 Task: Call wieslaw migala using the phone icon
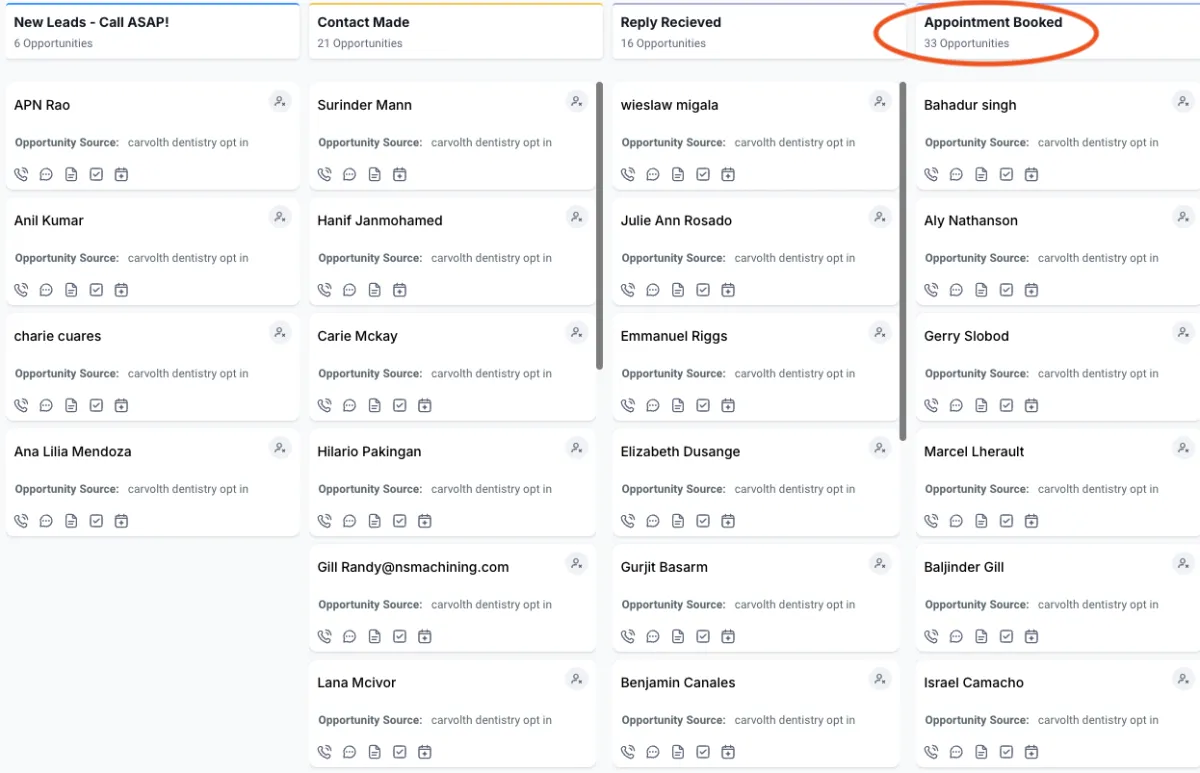(x=627, y=174)
